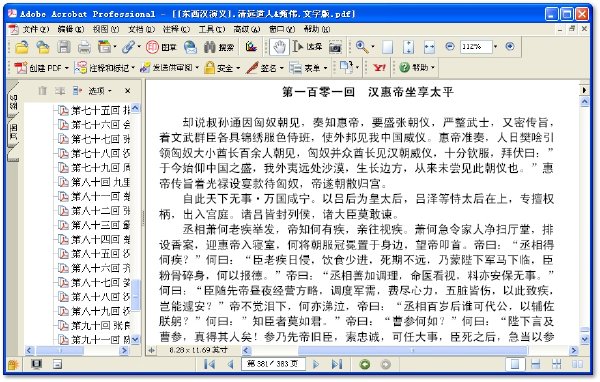600x382 pixels.
Task: Click the email globe icon
Action: (190, 47)
